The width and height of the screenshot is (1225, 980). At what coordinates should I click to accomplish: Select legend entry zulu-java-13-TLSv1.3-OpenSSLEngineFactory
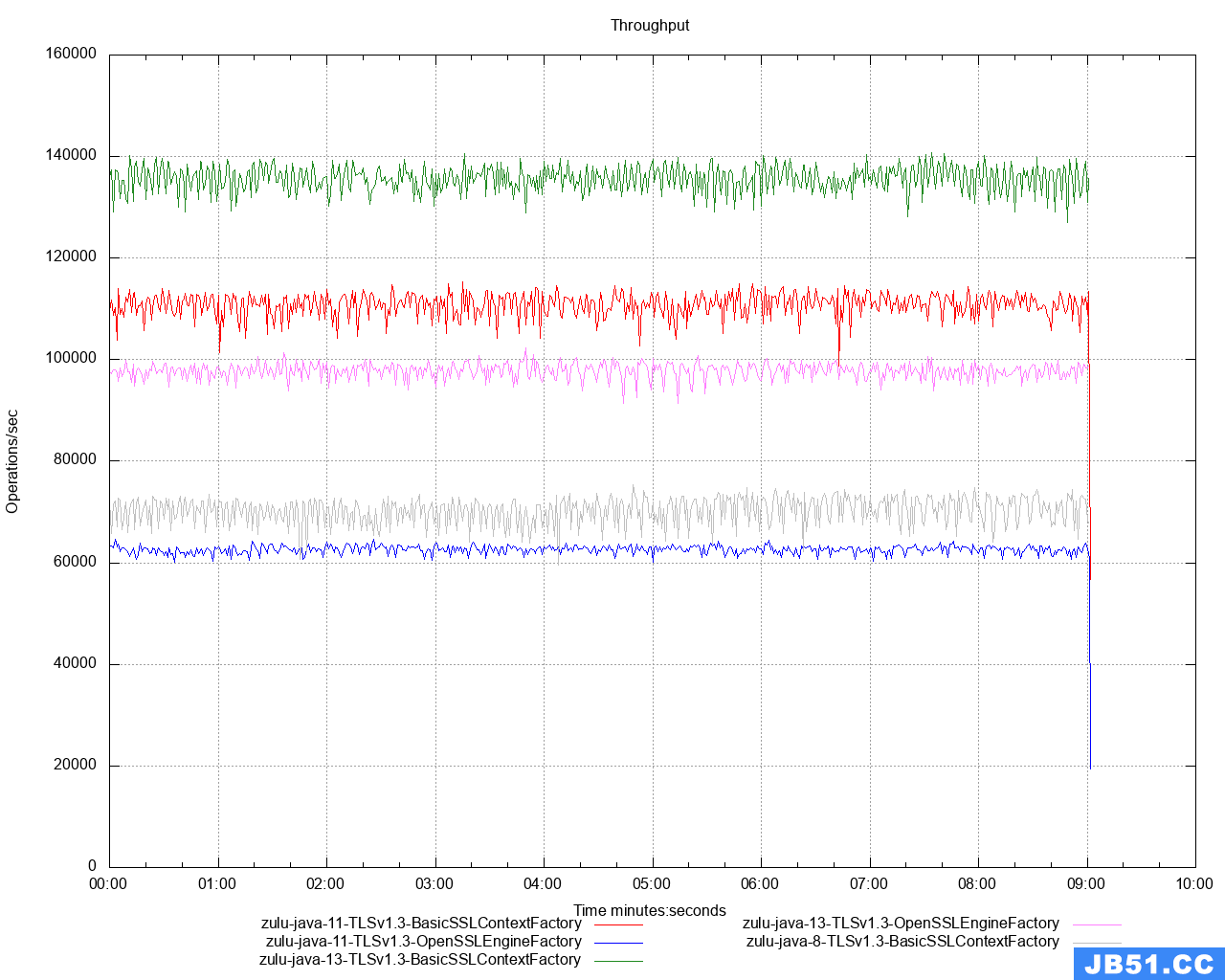901,924
